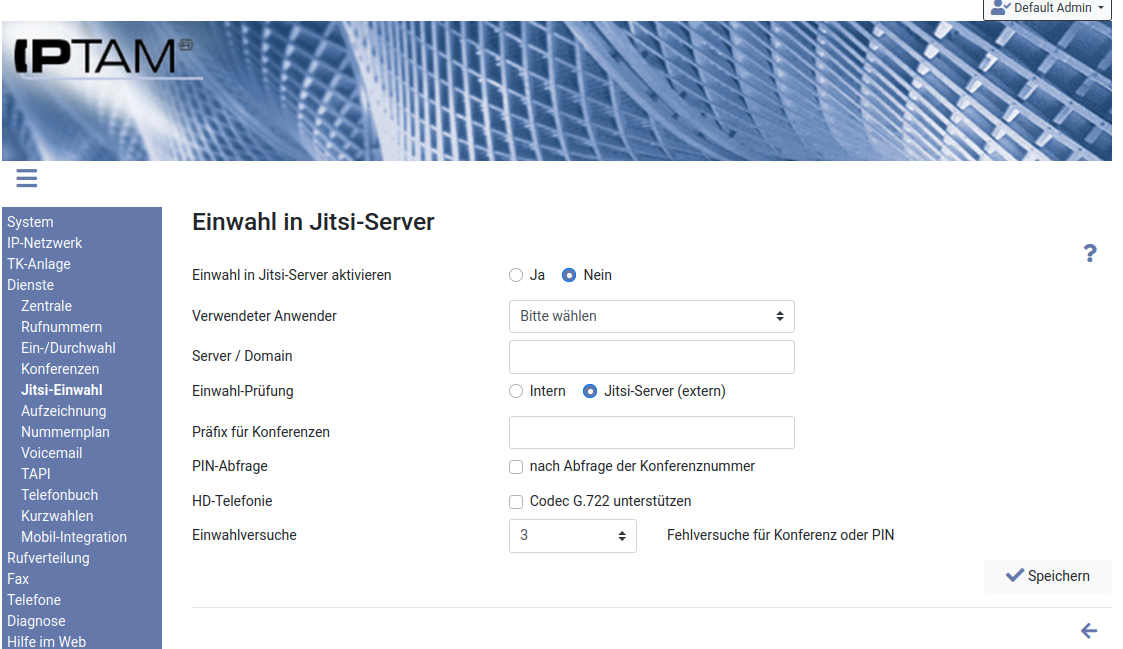Screen dimensions: 1123x649
Task: Enable PIN-Abfrage checkbox
Action: click(516, 466)
